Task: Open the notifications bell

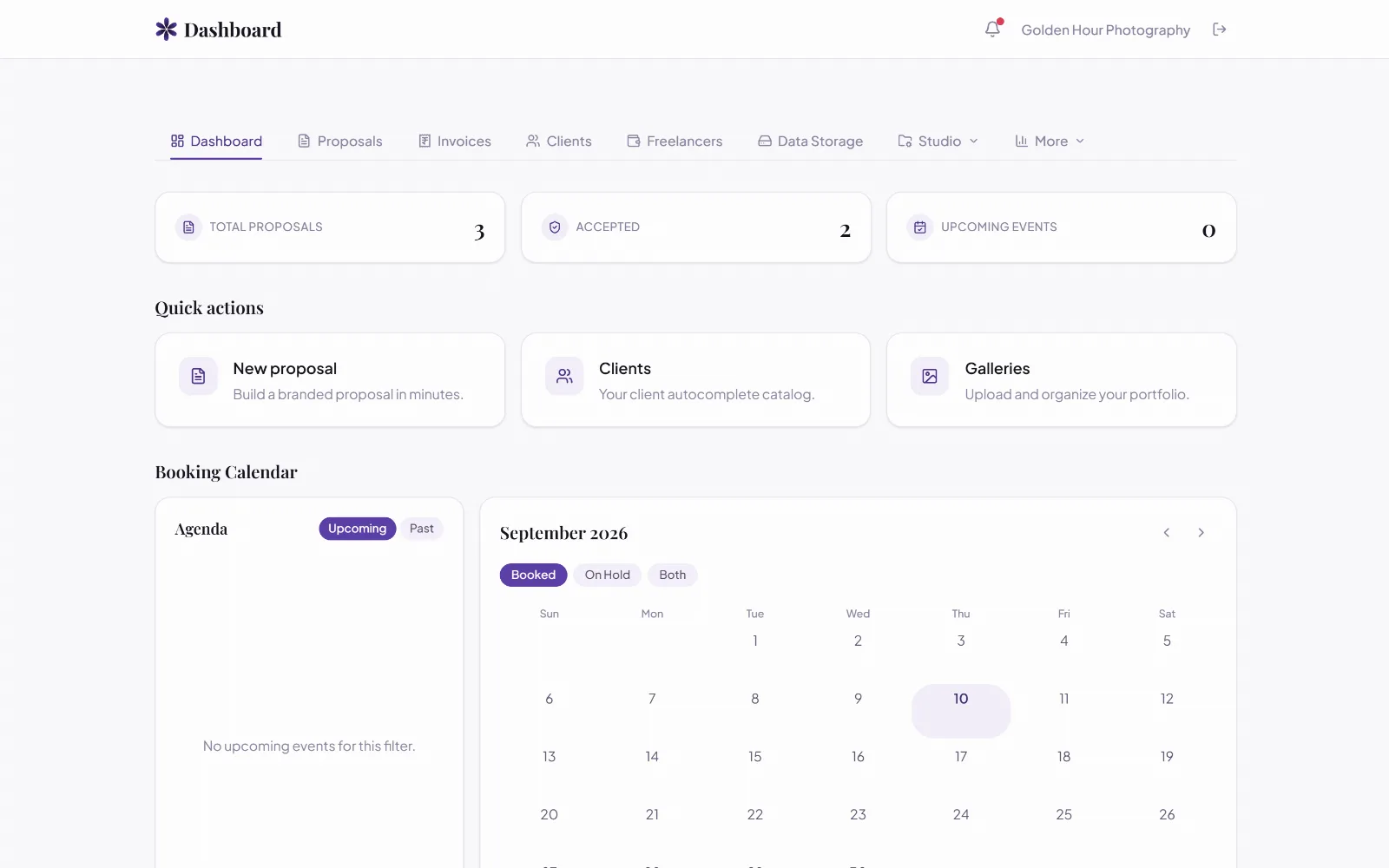Action: tap(993, 30)
